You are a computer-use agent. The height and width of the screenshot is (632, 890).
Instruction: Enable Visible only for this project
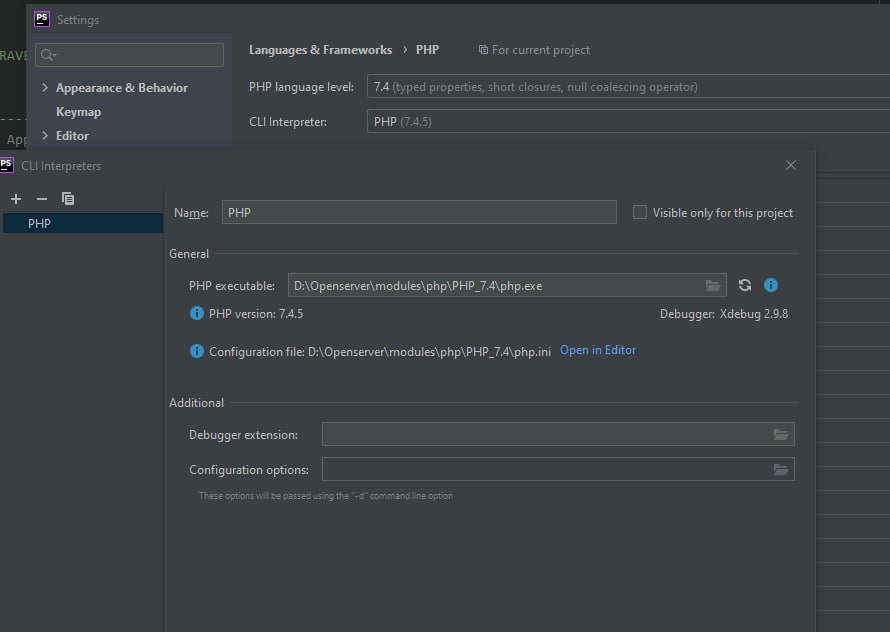tap(640, 212)
